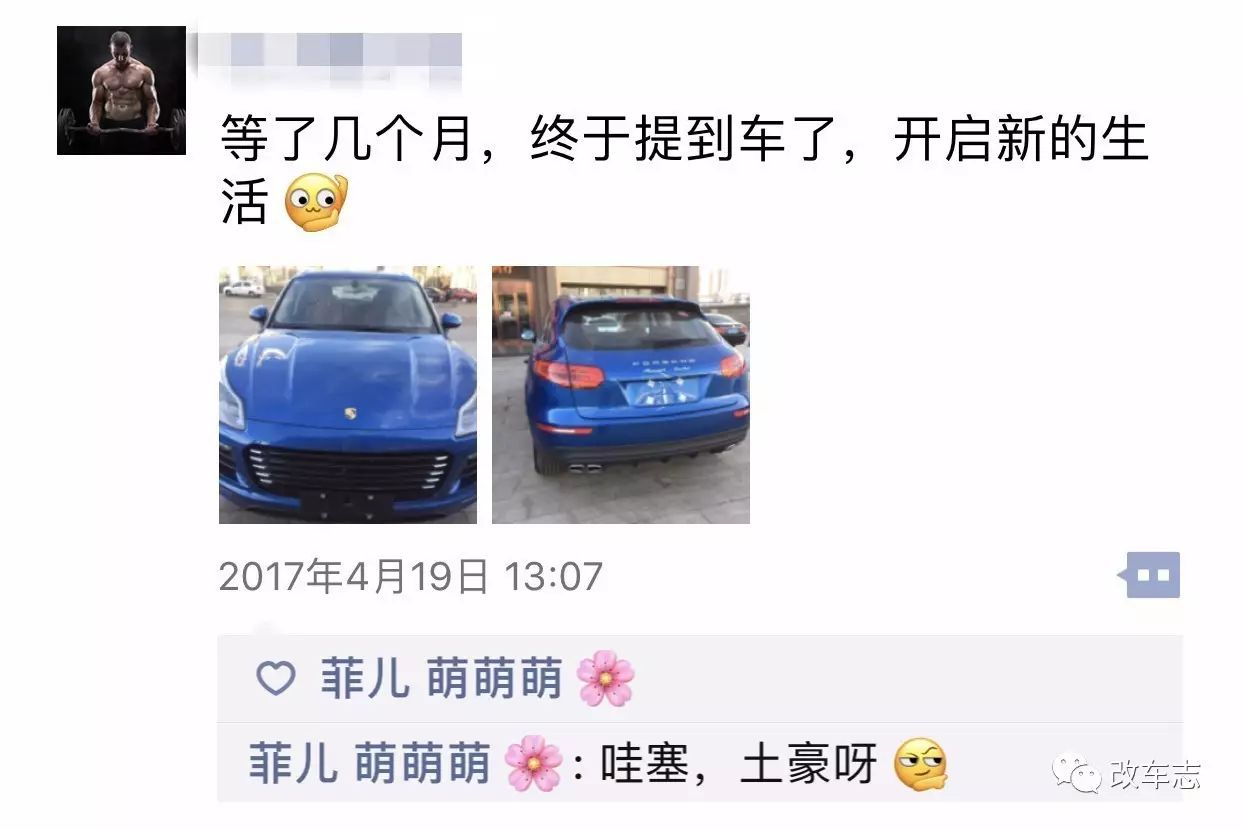The image size is (1242, 830).
Task: Tap the pink flower emoji in the likes row
Action: point(606,679)
